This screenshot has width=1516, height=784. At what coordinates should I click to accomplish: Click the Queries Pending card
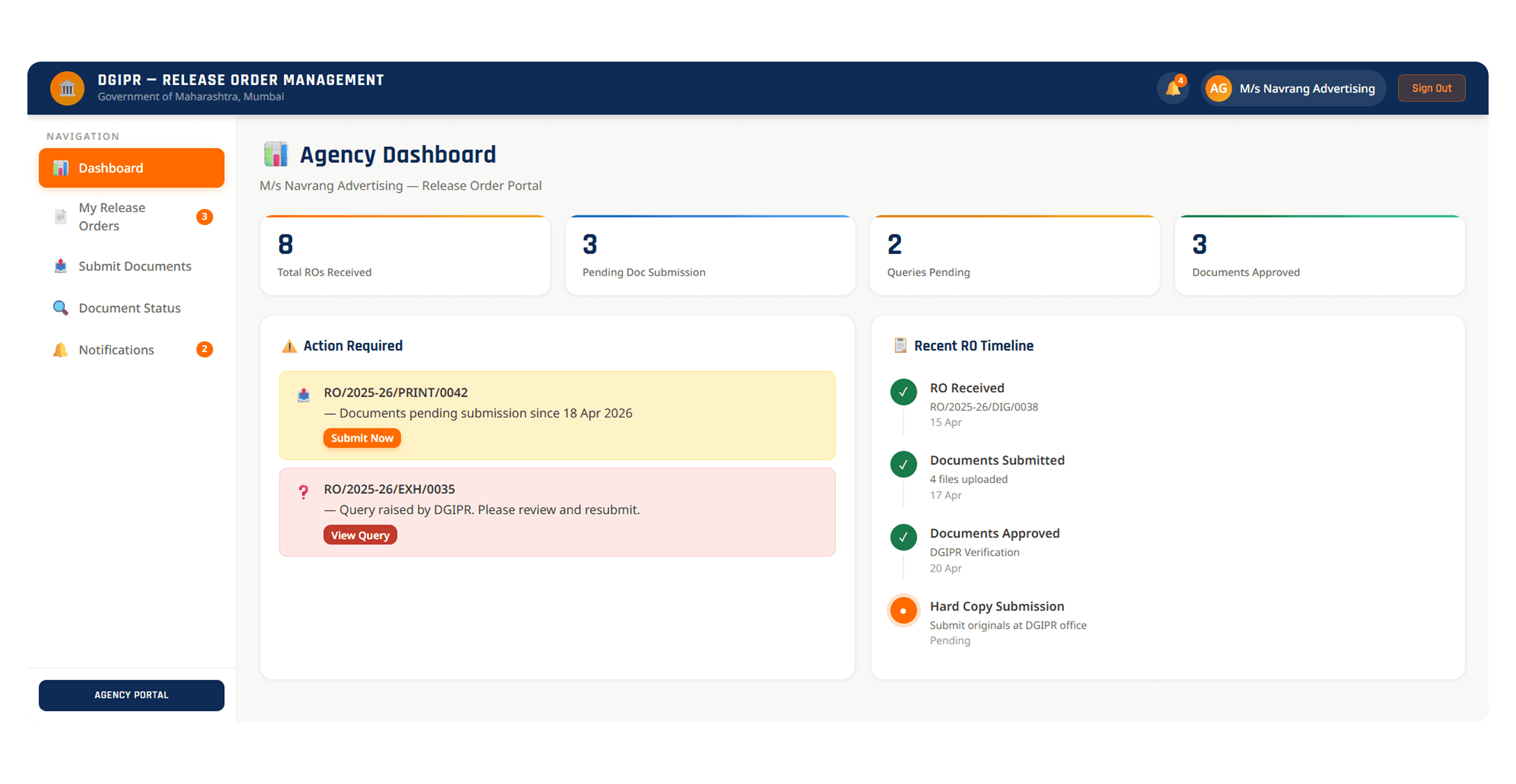[x=1015, y=255]
